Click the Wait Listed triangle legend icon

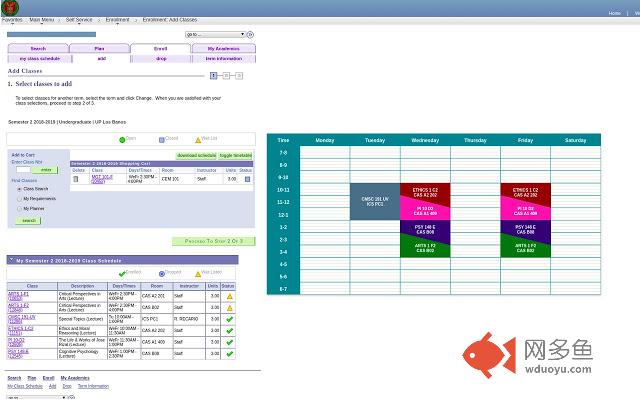pyautogui.click(x=198, y=274)
